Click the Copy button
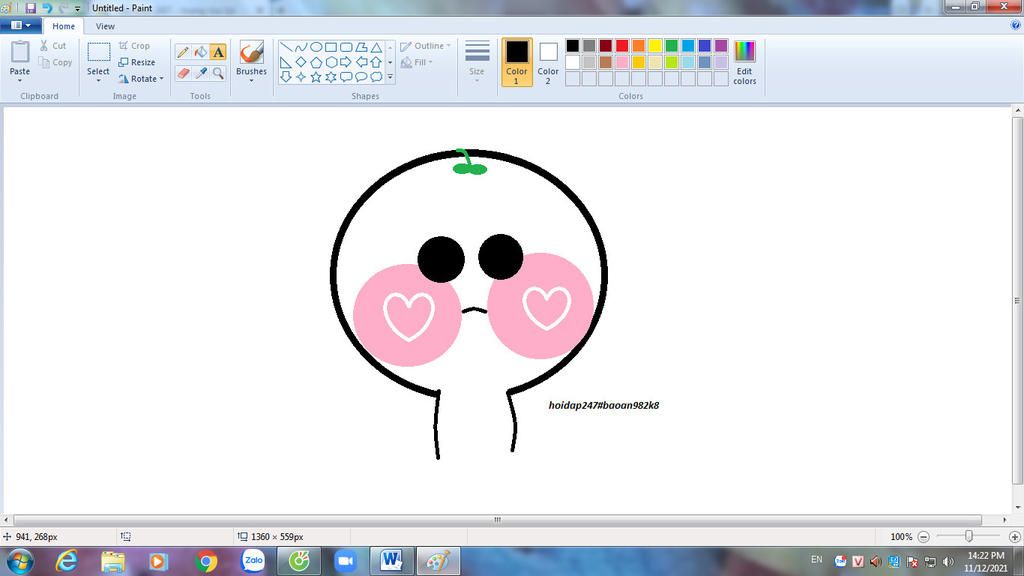1024x576 pixels. coord(56,62)
